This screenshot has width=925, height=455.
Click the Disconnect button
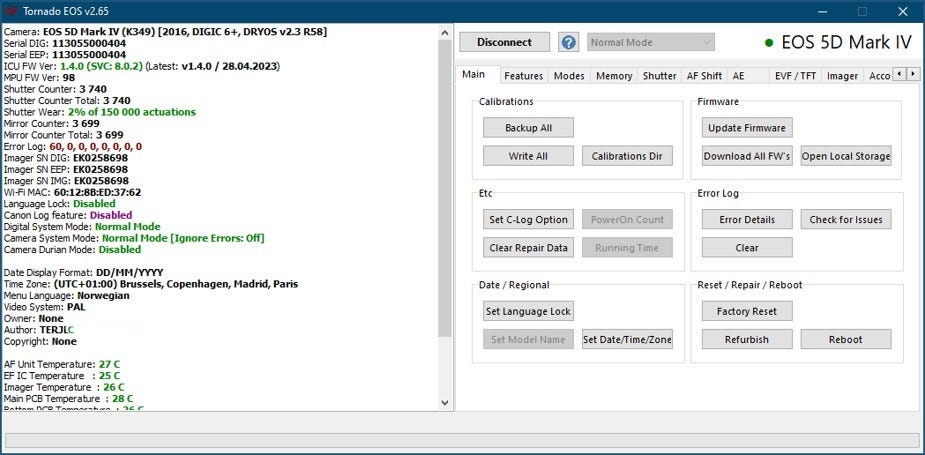click(x=504, y=42)
